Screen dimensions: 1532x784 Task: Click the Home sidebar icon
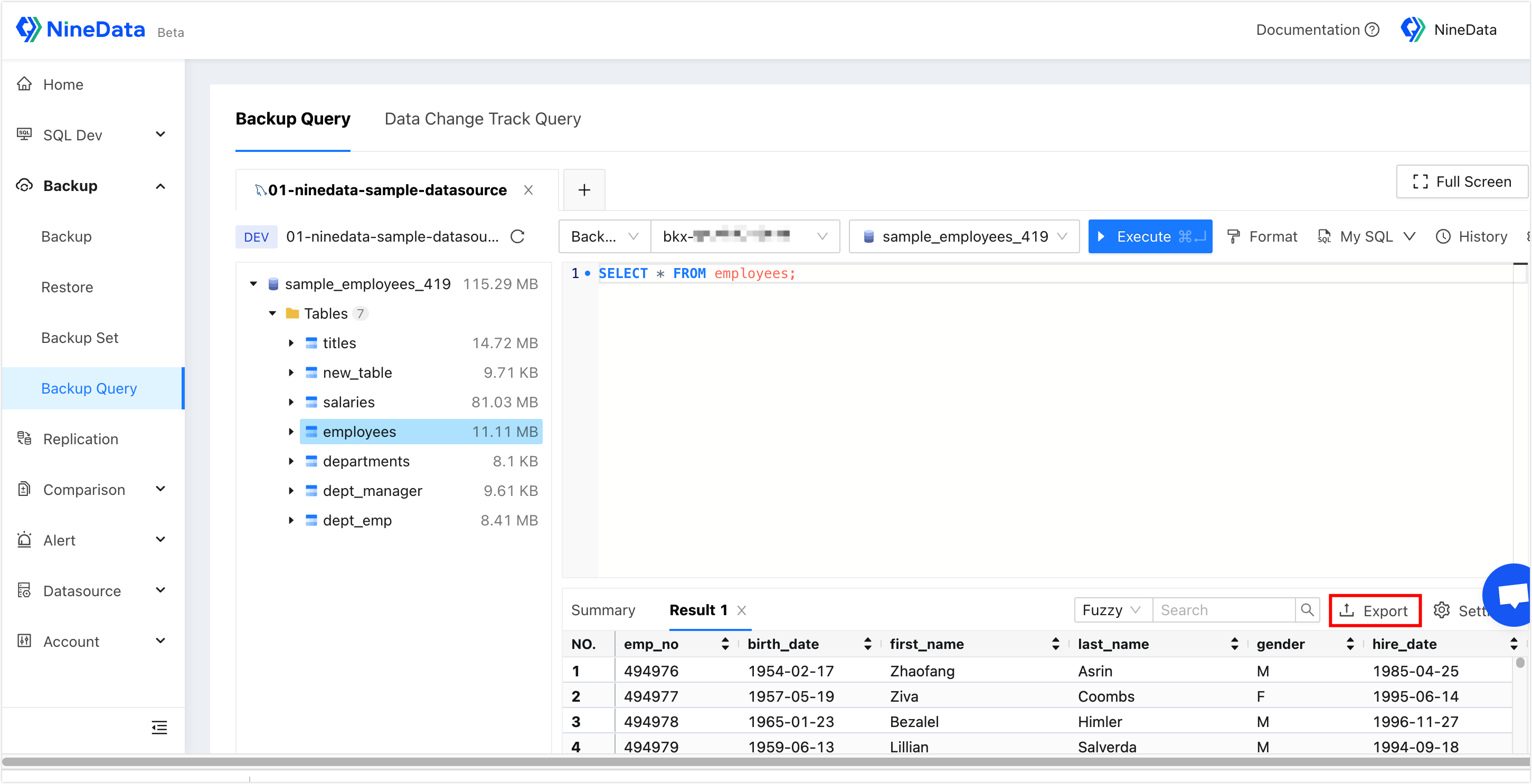[x=24, y=84]
